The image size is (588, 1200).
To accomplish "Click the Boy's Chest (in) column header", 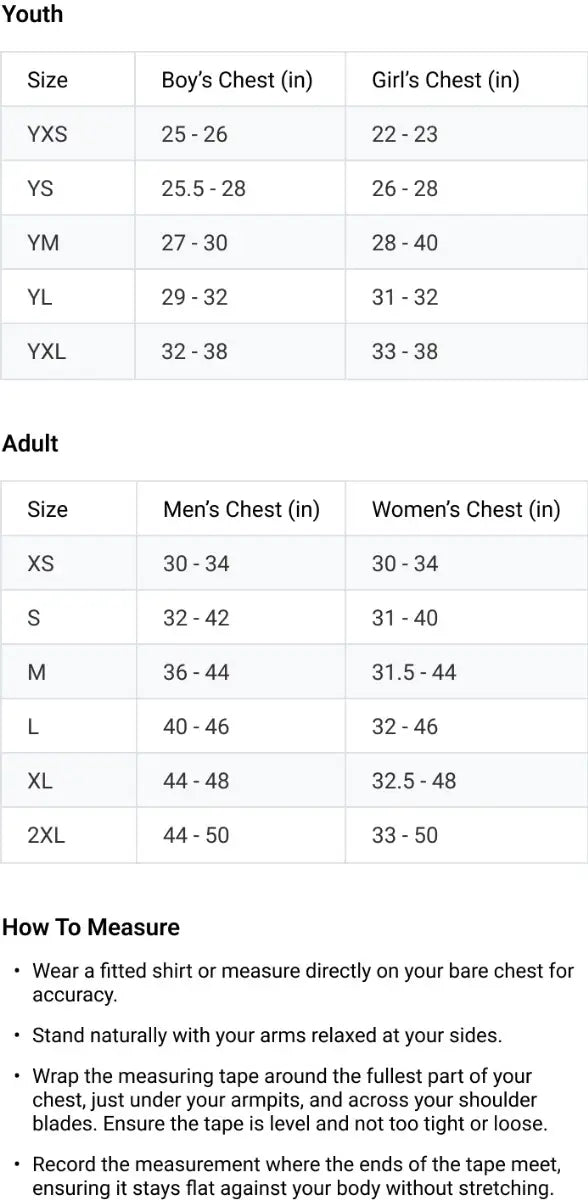I will coord(237,80).
